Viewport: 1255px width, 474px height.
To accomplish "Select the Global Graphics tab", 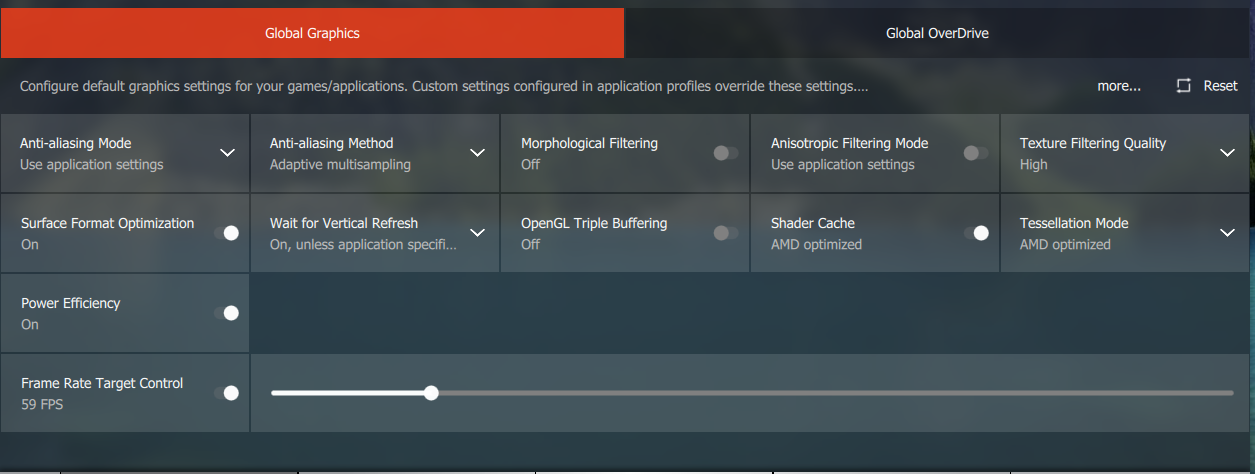I will [312, 33].
